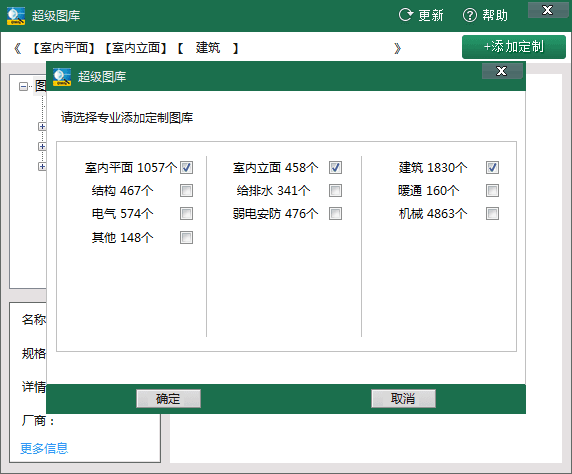Check the 机械 4863个 checkbox
Viewport: 572px width, 474px height.
(492, 213)
